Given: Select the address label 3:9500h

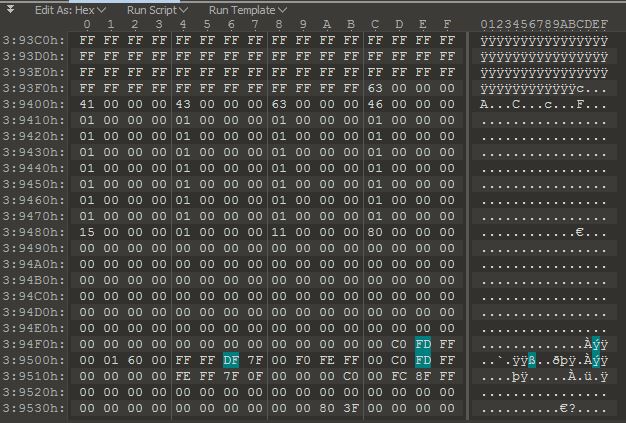Looking at the screenshot, I should coord(34,360).
